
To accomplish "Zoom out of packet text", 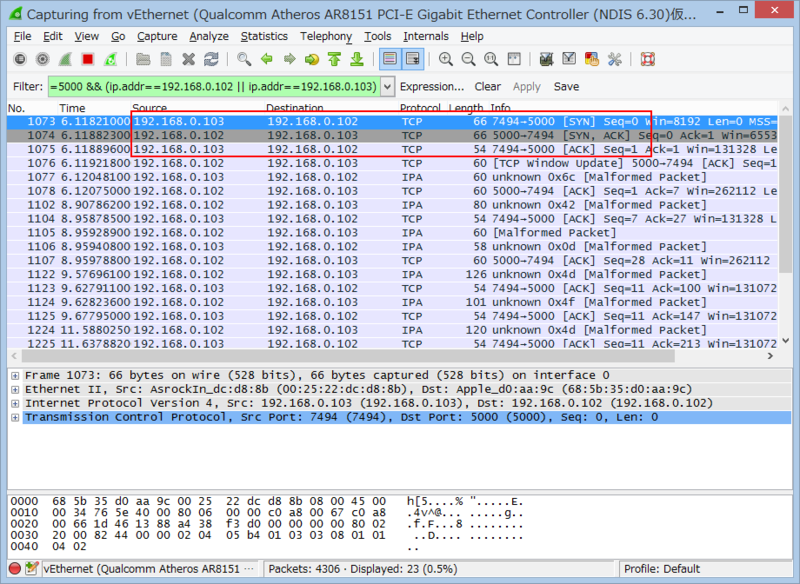I will point(468,59).
